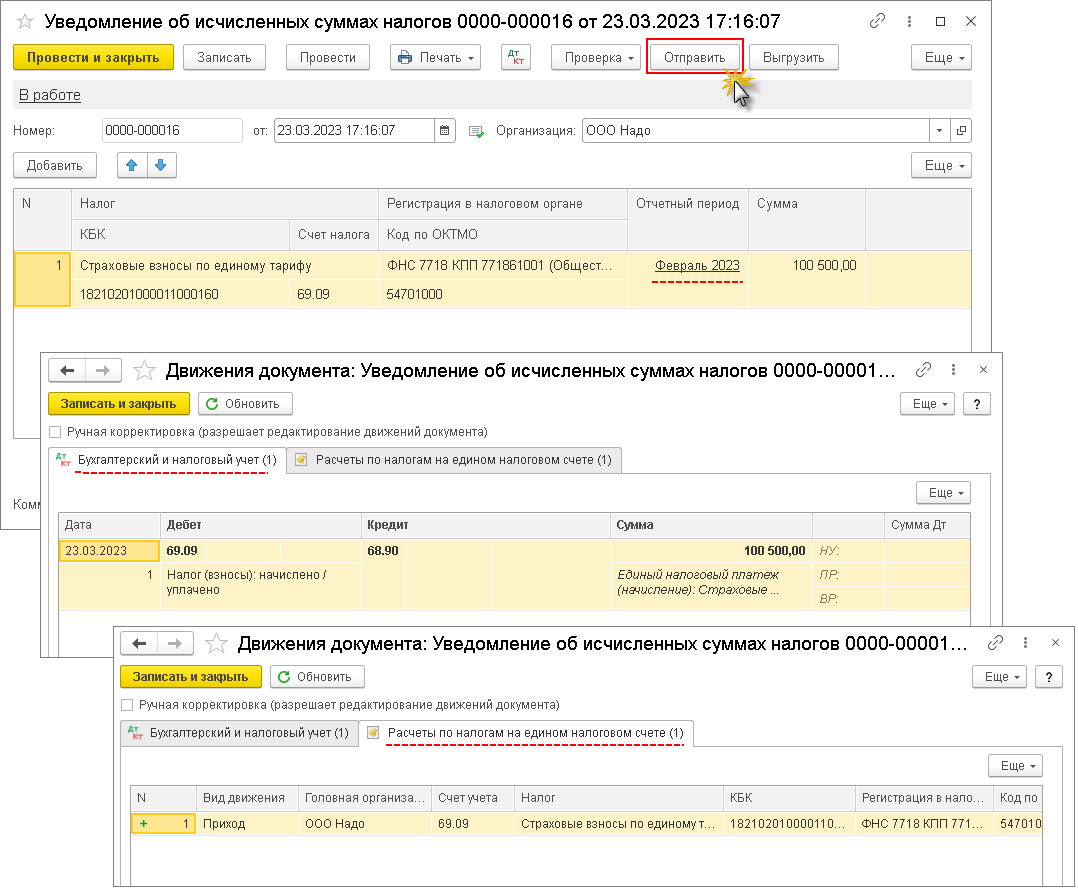
Task: Enable manual correction in bottom window
Action: tap(127, 705)
